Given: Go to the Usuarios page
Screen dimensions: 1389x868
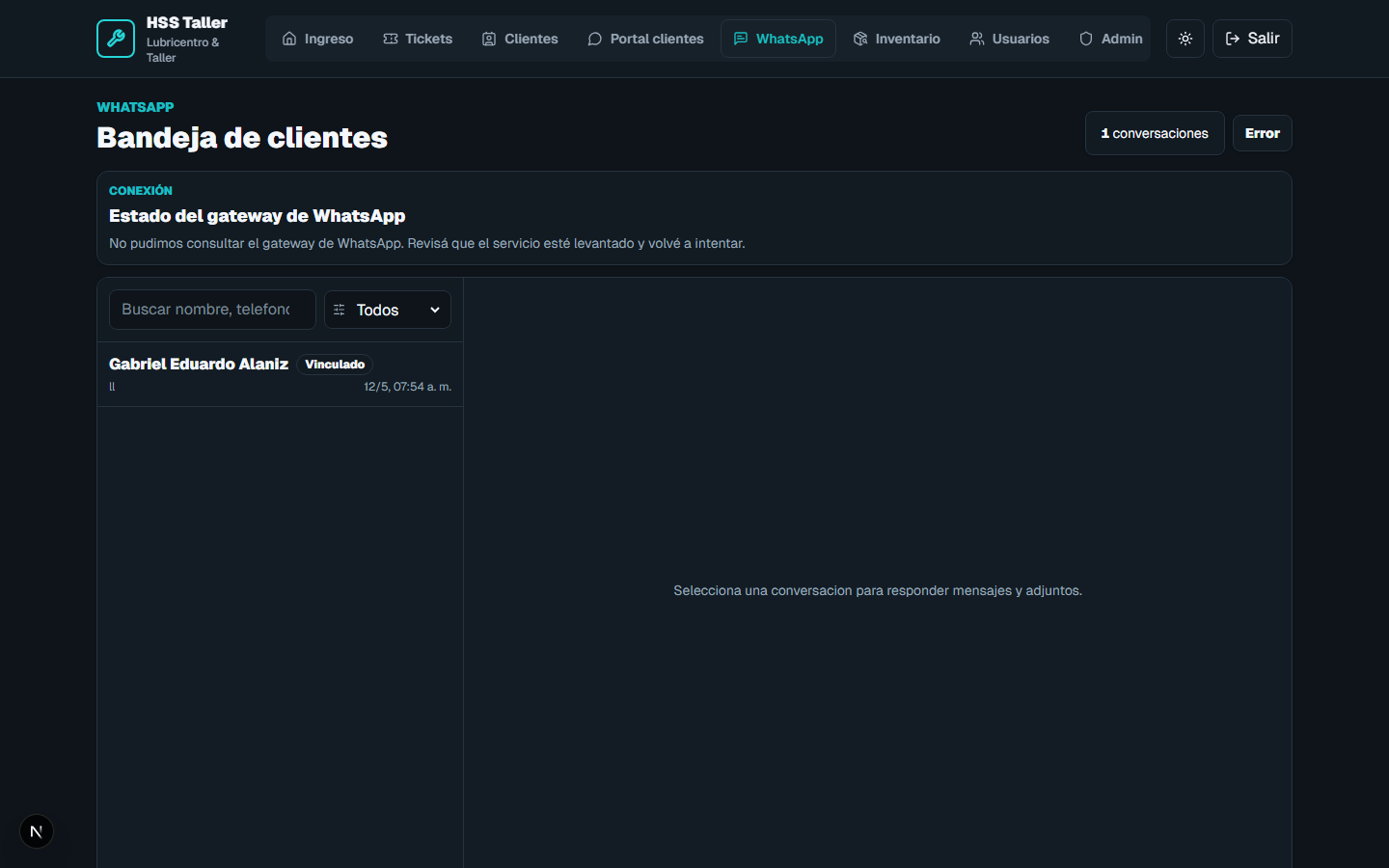Looking at the screenshot, I should (1010, 39).
